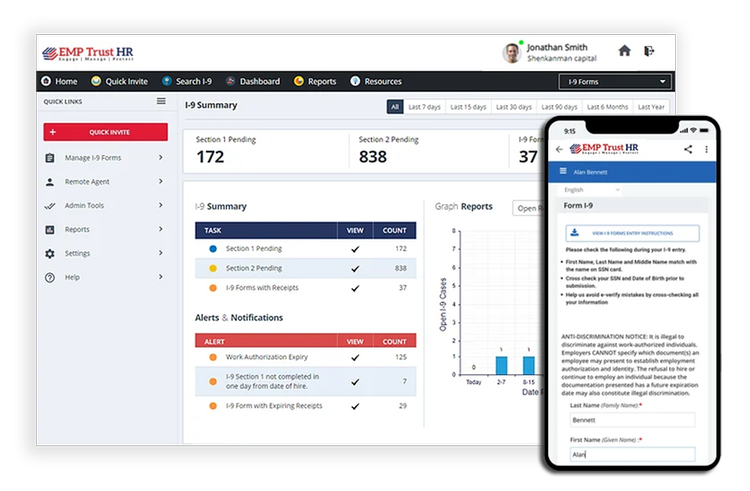Expand sidebar Reports chevron
The height and width of the screenshot is (491, 750).
coord(161,229)
